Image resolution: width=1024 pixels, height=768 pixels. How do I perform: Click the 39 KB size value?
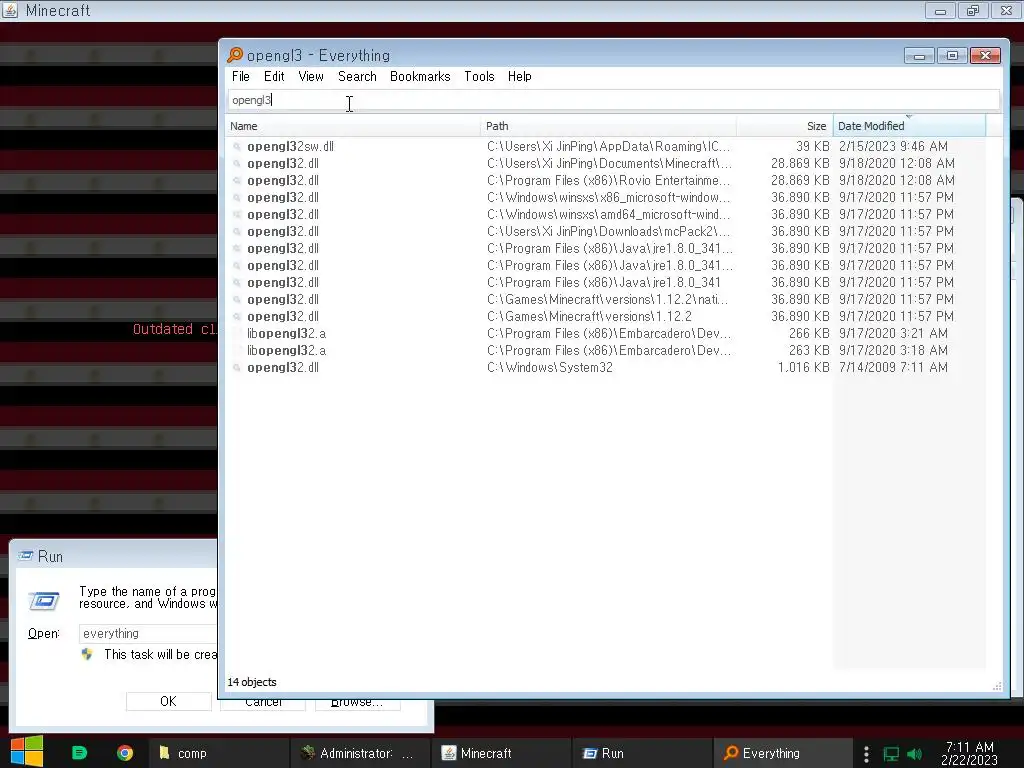(x=812, y=146)
